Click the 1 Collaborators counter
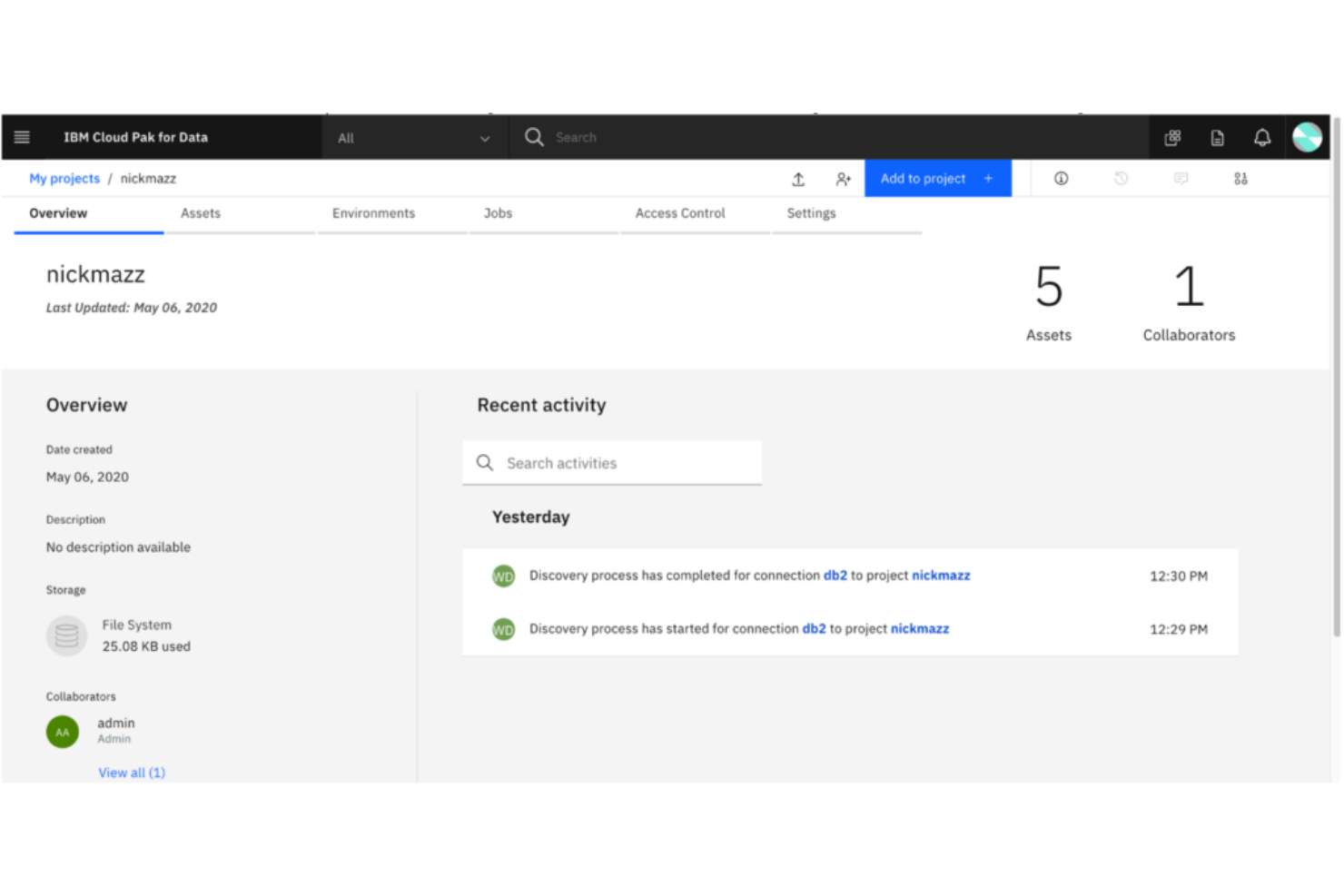Screen dimensions: 1344x896 point(1189,303)
